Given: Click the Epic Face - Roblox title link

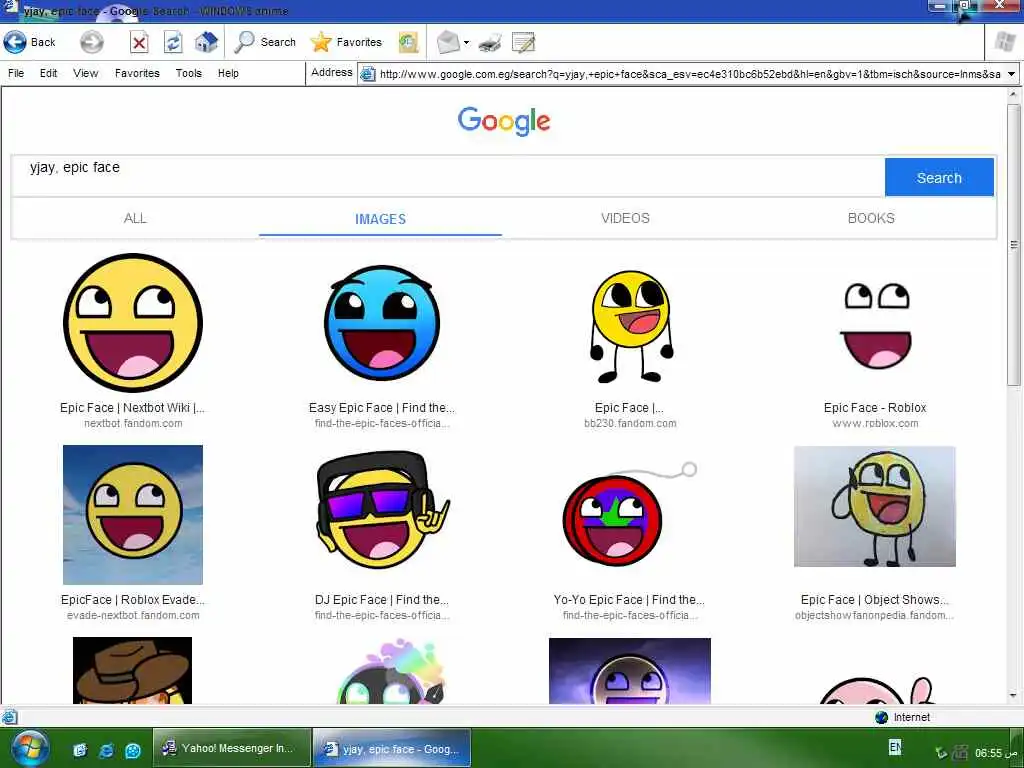Looking at the screenshot, I should 875,408.
